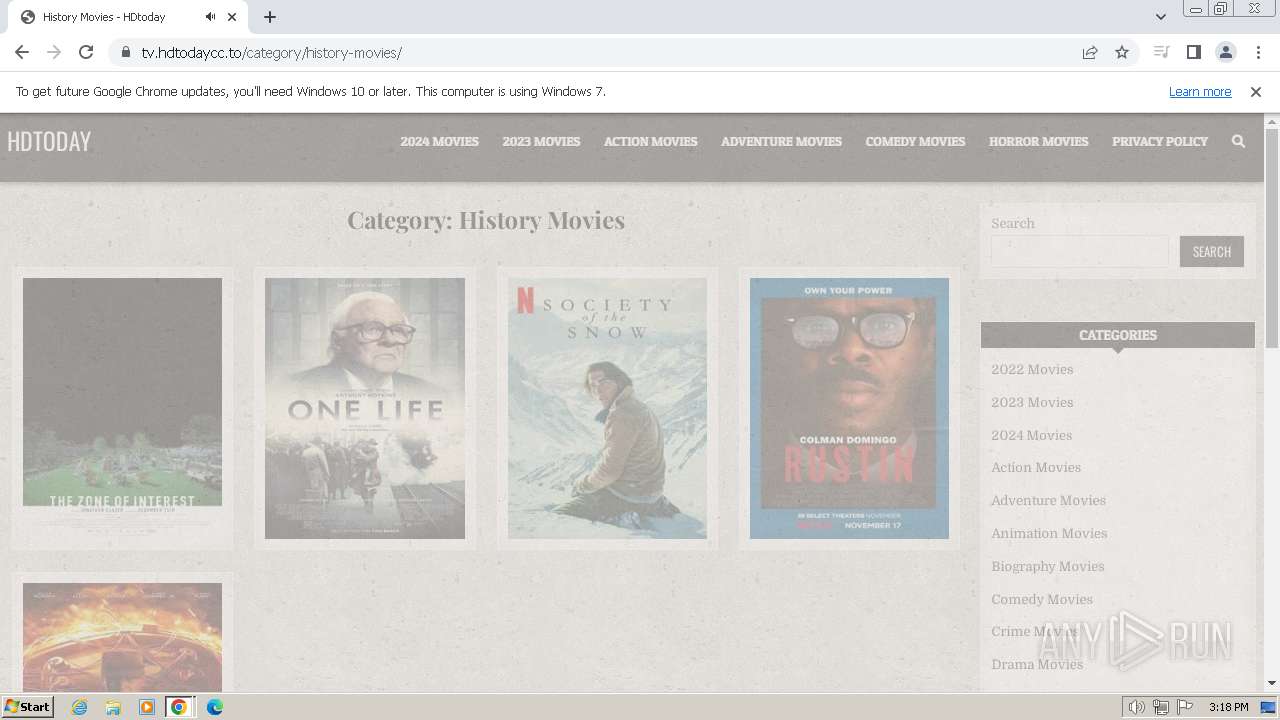This screenshot has height=720, width=1280.
Task: Open Animation Movies category link
Action: (1049, 533)
